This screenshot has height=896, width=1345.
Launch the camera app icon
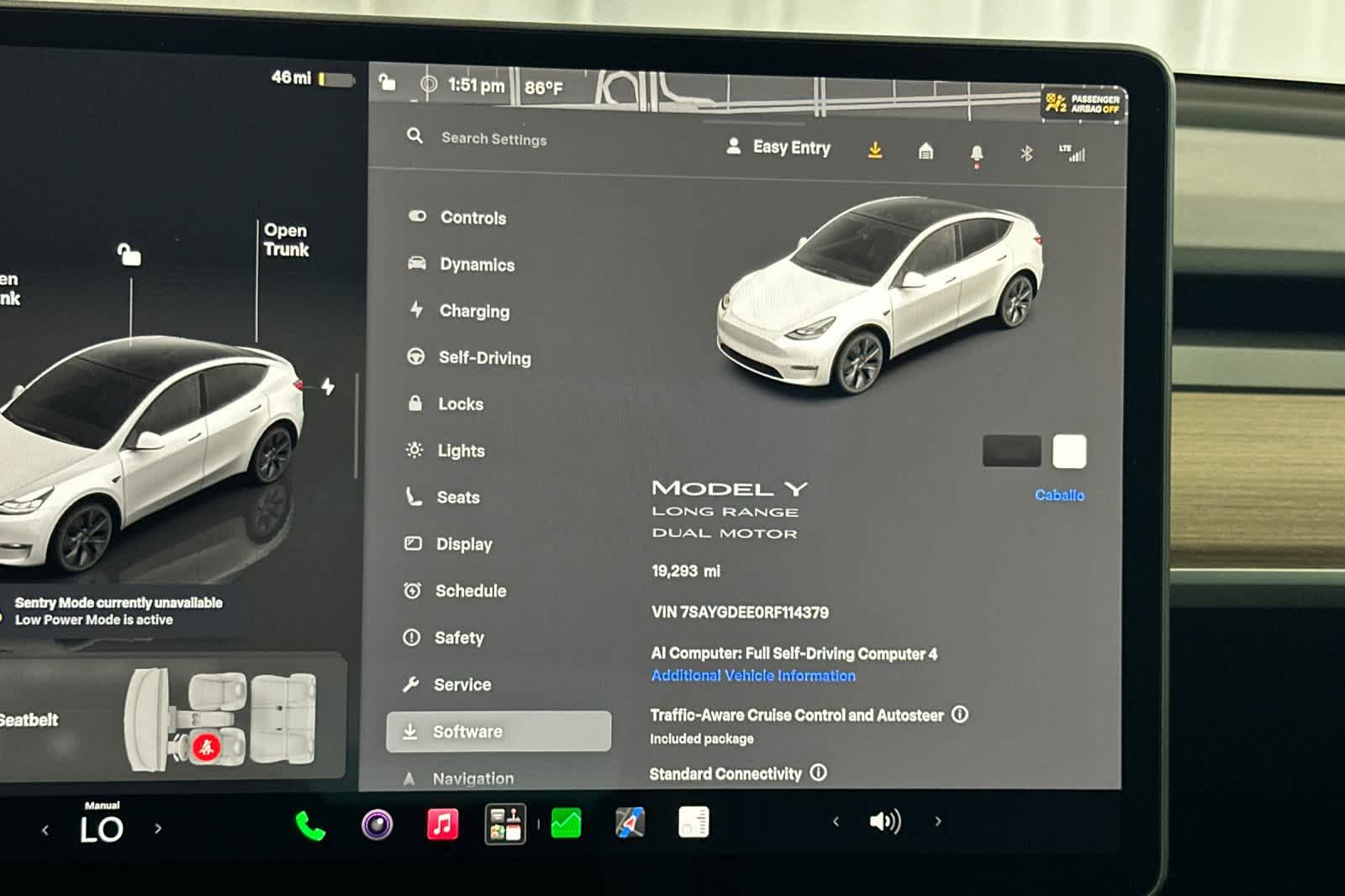377,825
